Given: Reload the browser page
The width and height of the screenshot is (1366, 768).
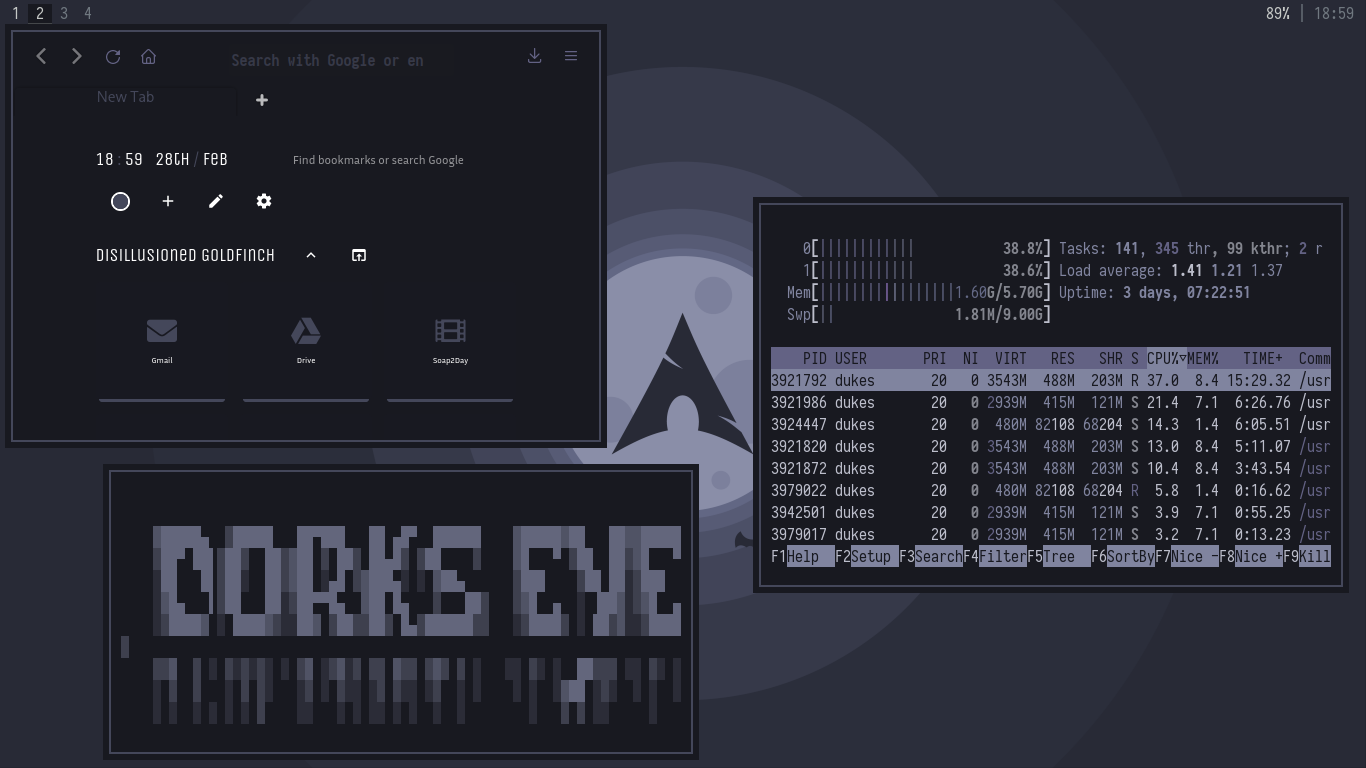Looking at the screenshot, I should [113, 57].
